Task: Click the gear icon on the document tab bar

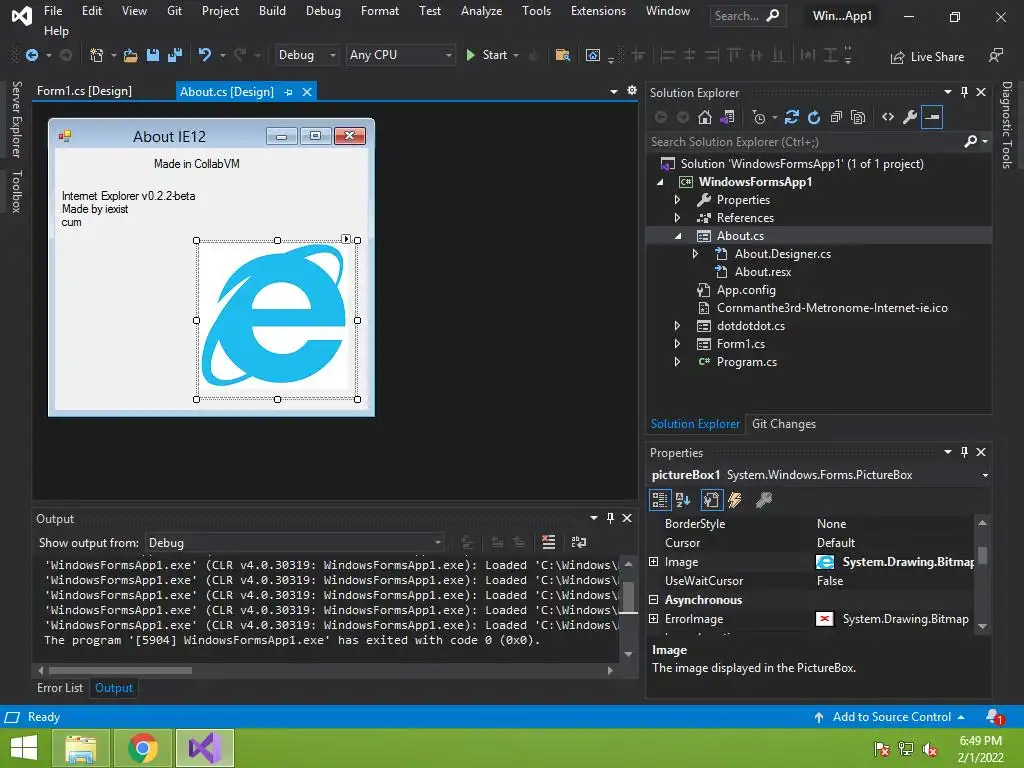Action: (x=632, y=91)
